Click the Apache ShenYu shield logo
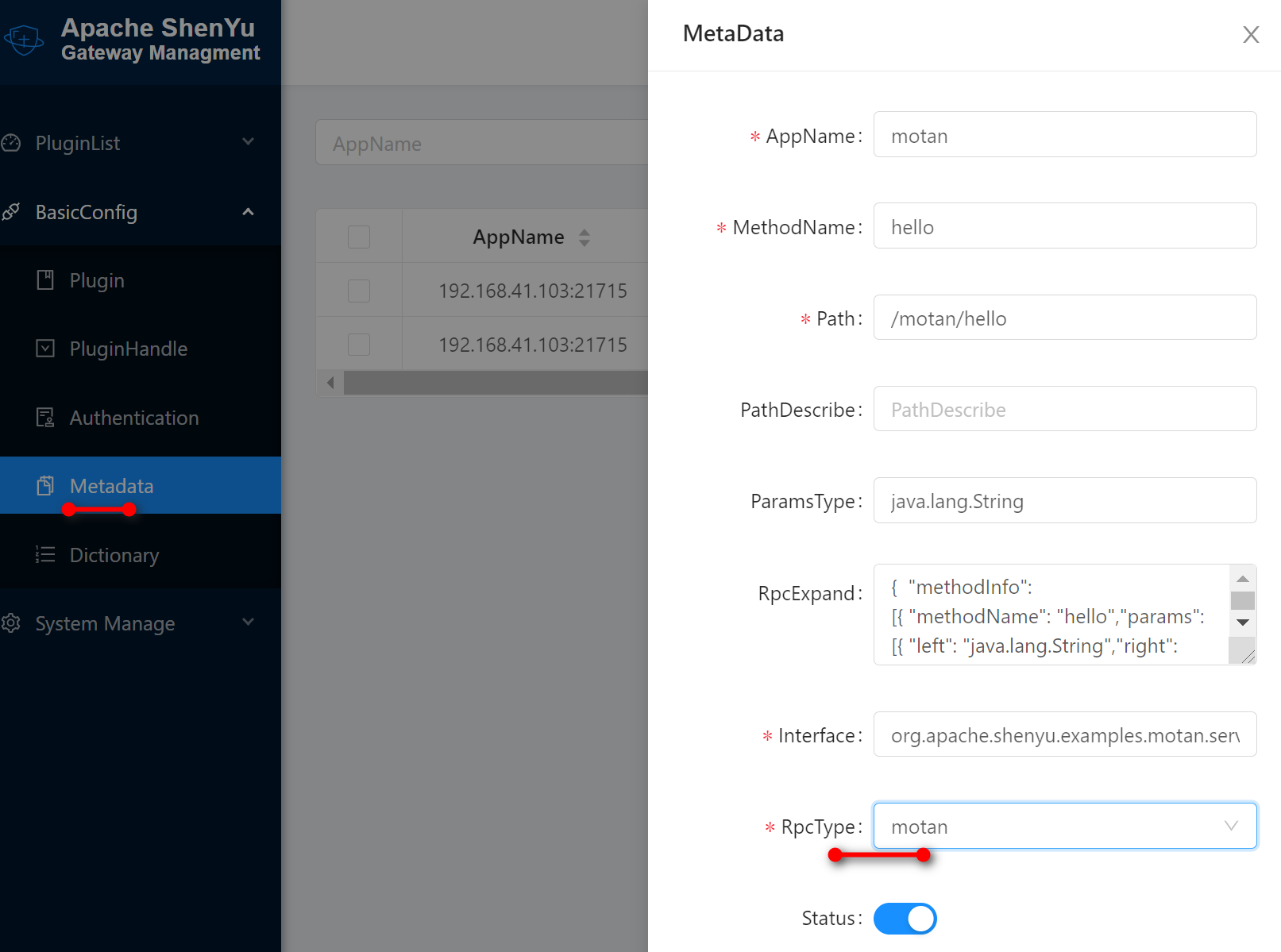This screenshot has height=952, width=1281. pyautogui.click(x=24, y=38)
